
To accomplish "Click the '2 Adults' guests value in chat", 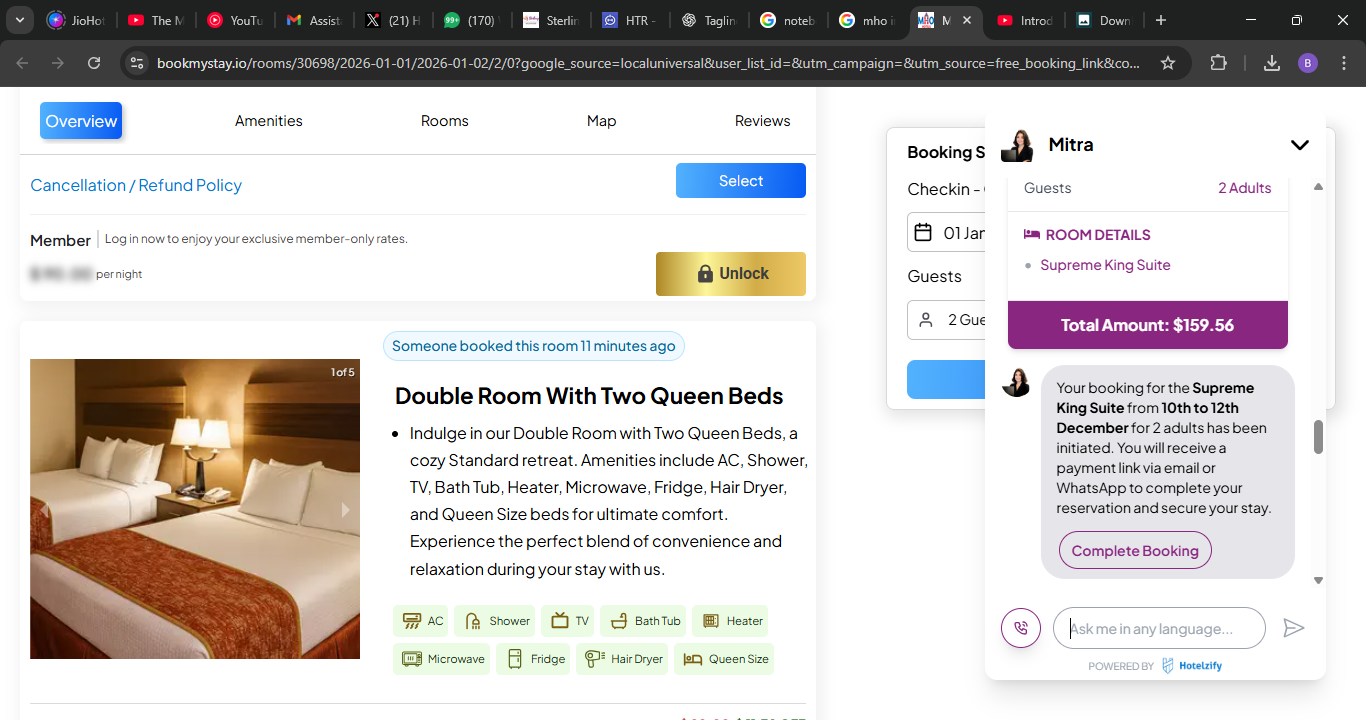I will (1245, 188).
